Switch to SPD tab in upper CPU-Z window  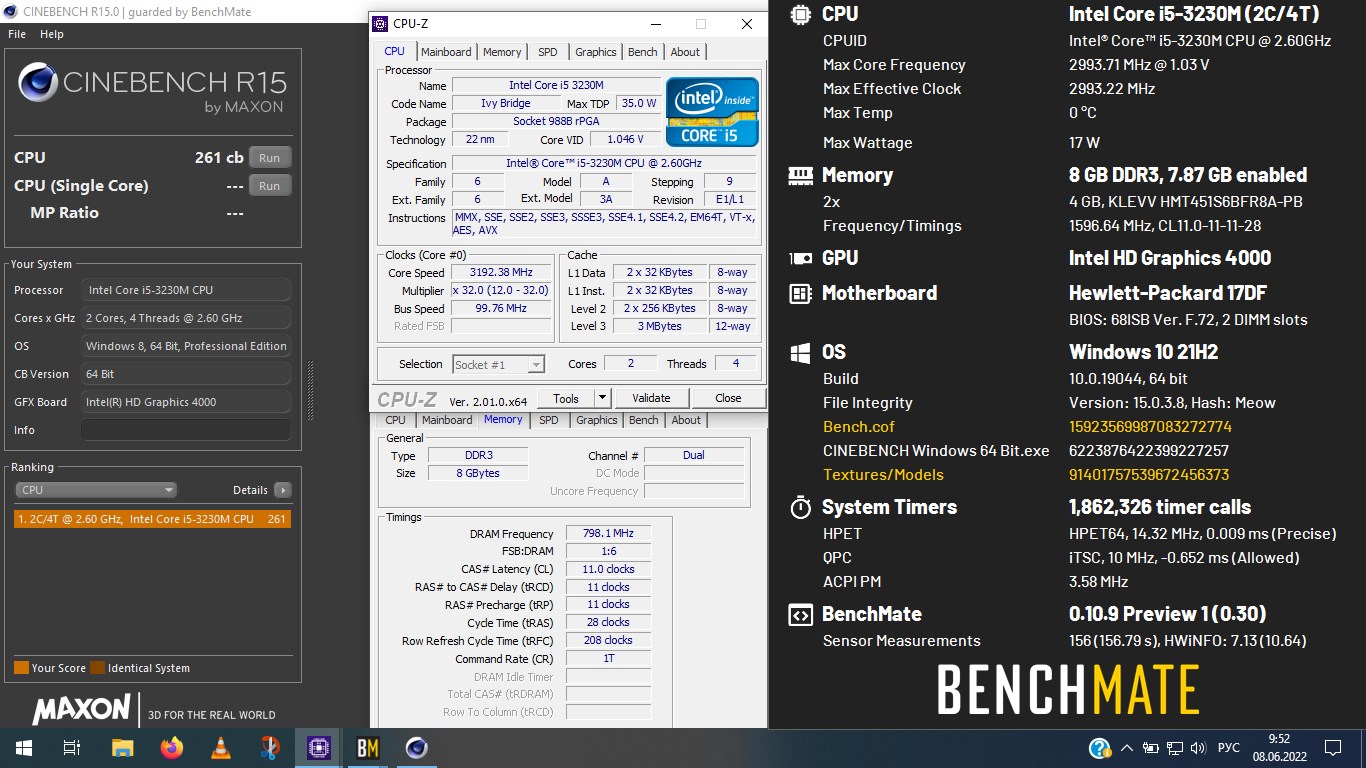[548, 52]
